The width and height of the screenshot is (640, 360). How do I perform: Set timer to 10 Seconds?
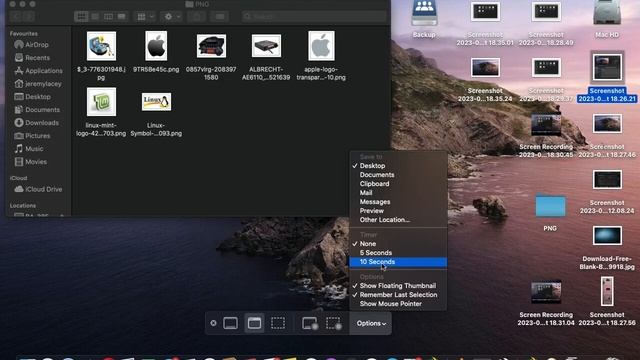(398, 262)
